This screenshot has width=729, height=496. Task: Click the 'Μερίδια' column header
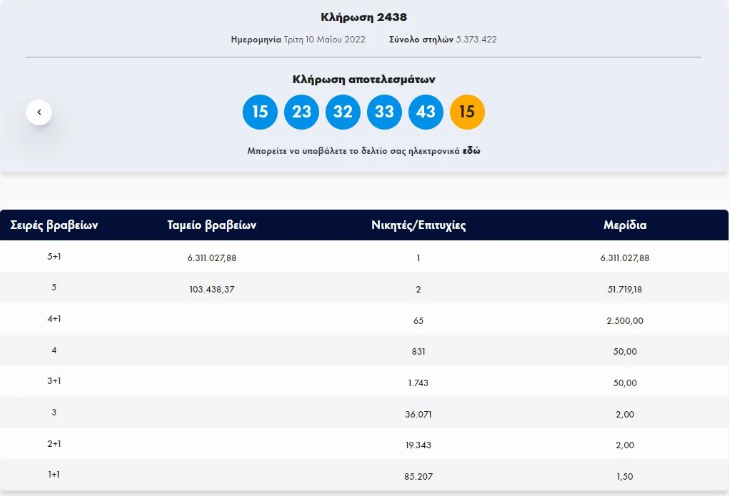pyautogui.click(x=625, y=225)
